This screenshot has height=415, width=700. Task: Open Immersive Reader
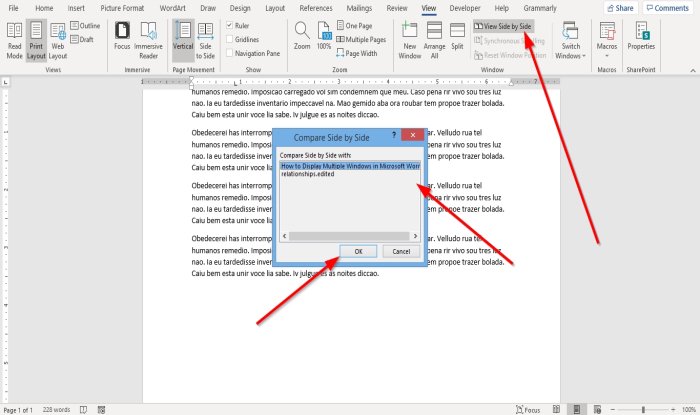pos(148,41)
